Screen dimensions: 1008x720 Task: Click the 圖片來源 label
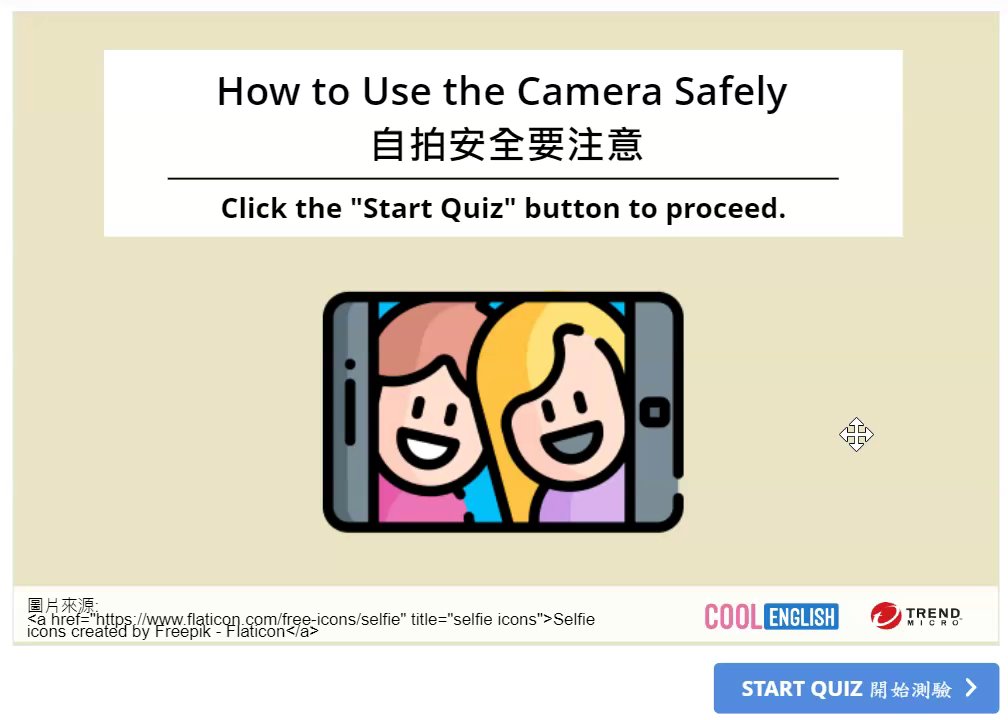(x=62, y=604)
